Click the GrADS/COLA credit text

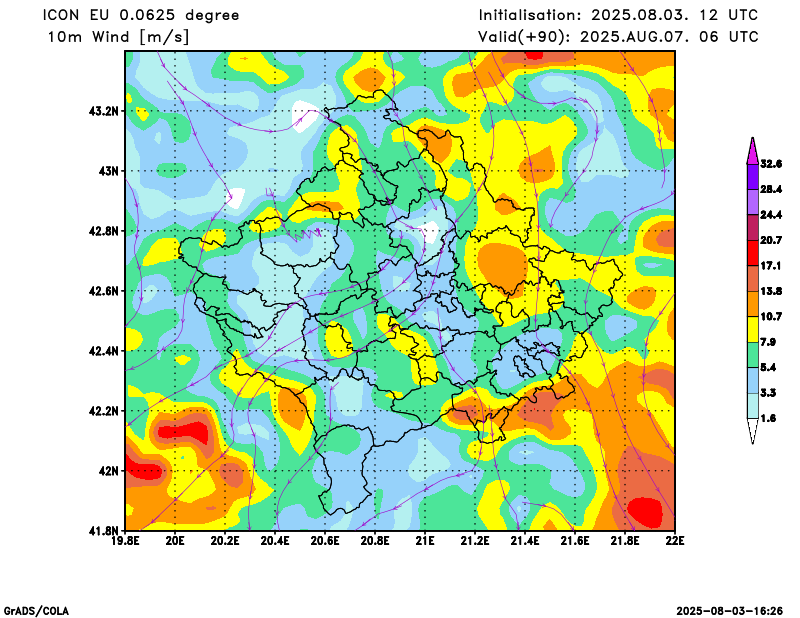point(36,611)
